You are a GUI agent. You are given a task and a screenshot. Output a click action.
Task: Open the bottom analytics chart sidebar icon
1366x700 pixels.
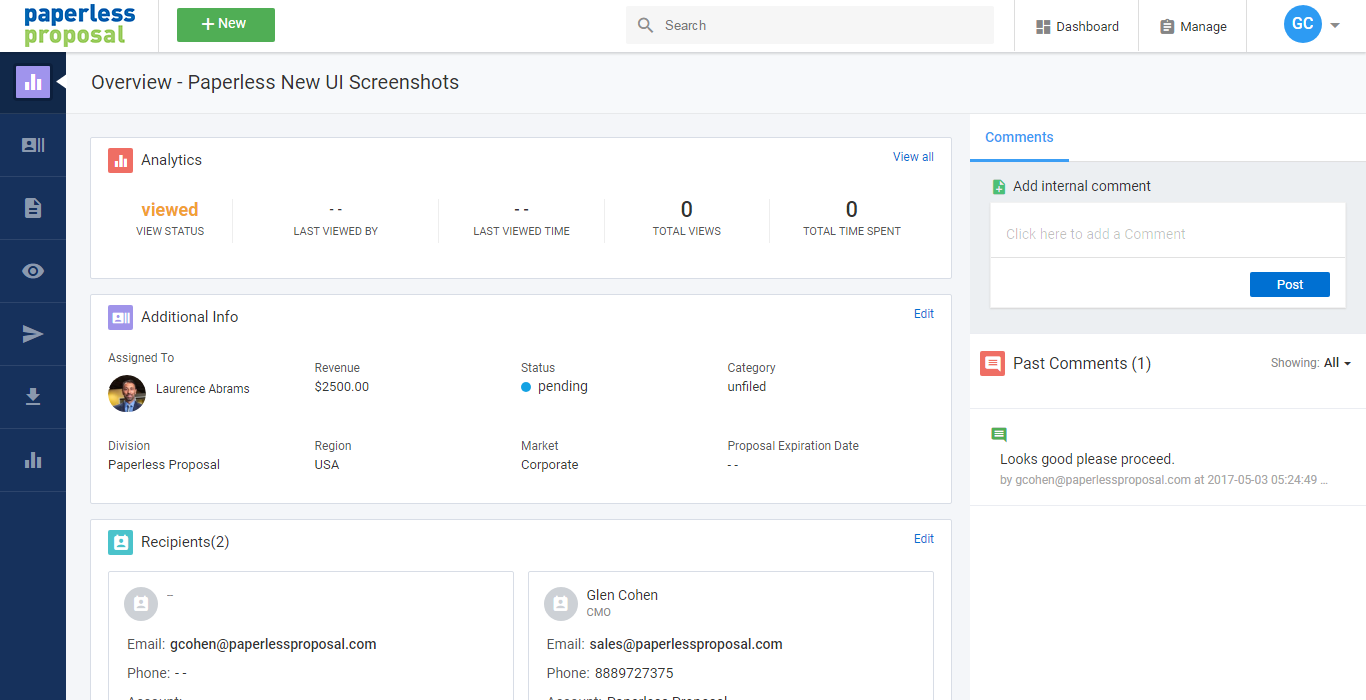tap(33, 460)
